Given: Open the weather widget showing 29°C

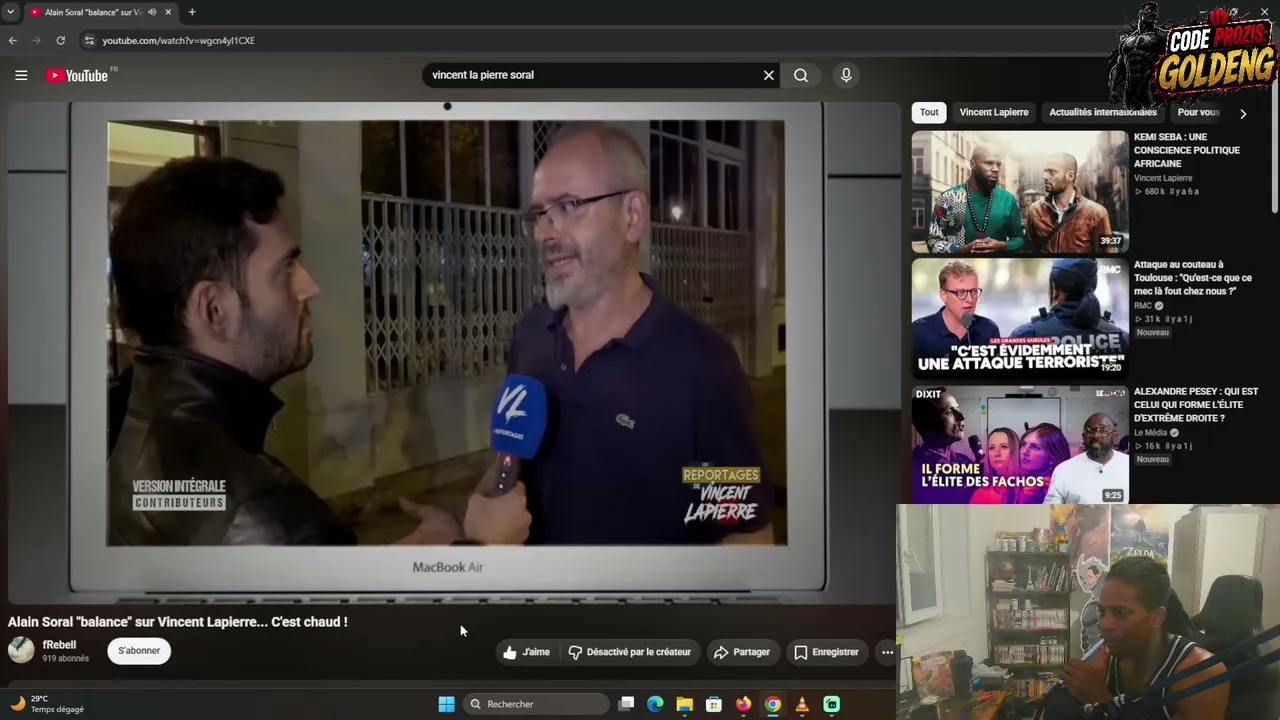Looking at the screenshot, I should point(47,704).
